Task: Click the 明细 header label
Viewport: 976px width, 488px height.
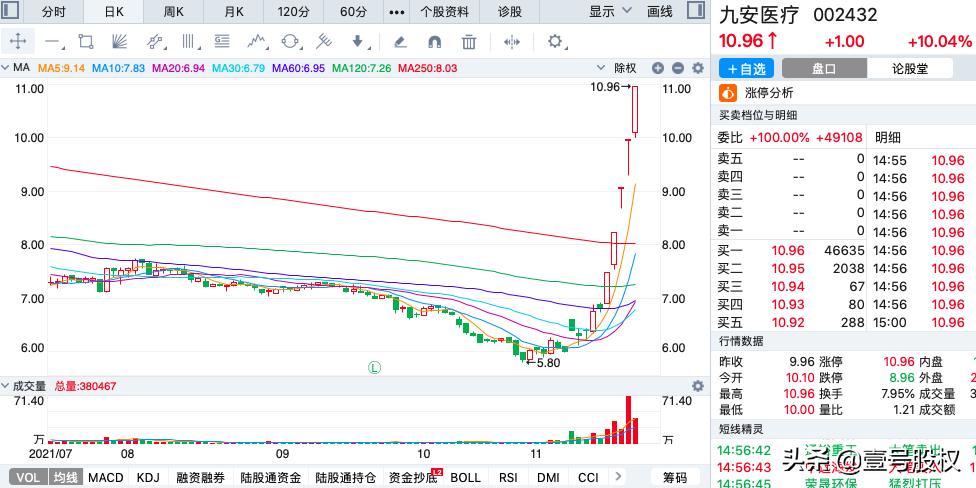Action: (888, 138)
